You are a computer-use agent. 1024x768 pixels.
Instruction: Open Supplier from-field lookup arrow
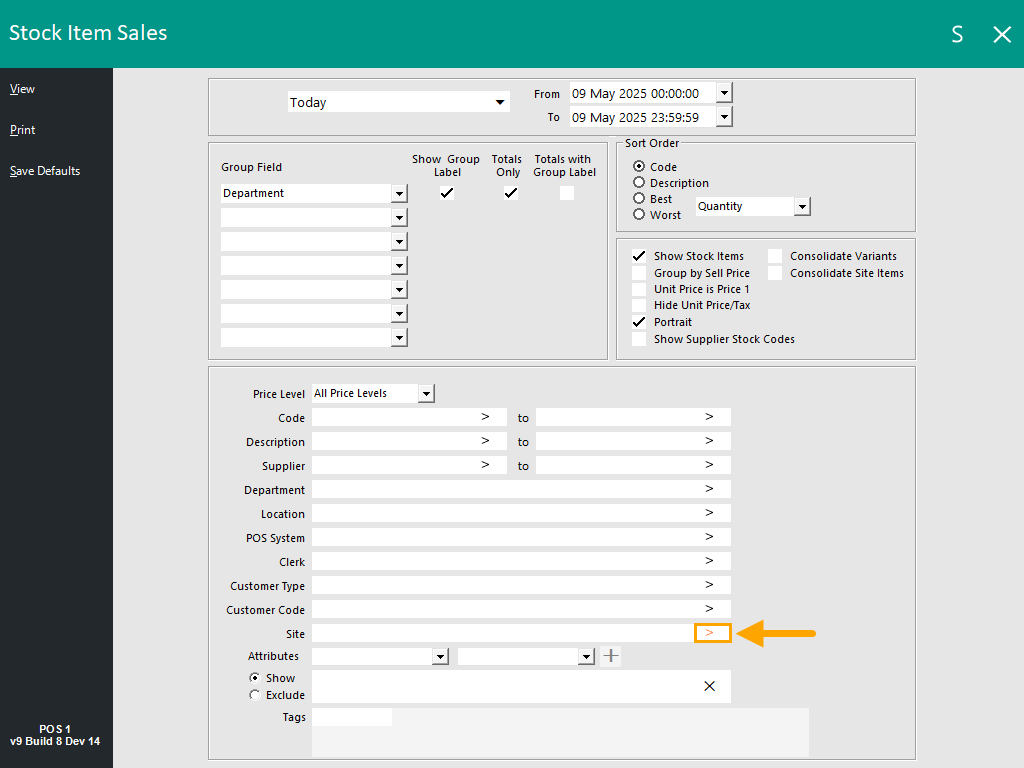pyautogui.click(x=485, y=465)
